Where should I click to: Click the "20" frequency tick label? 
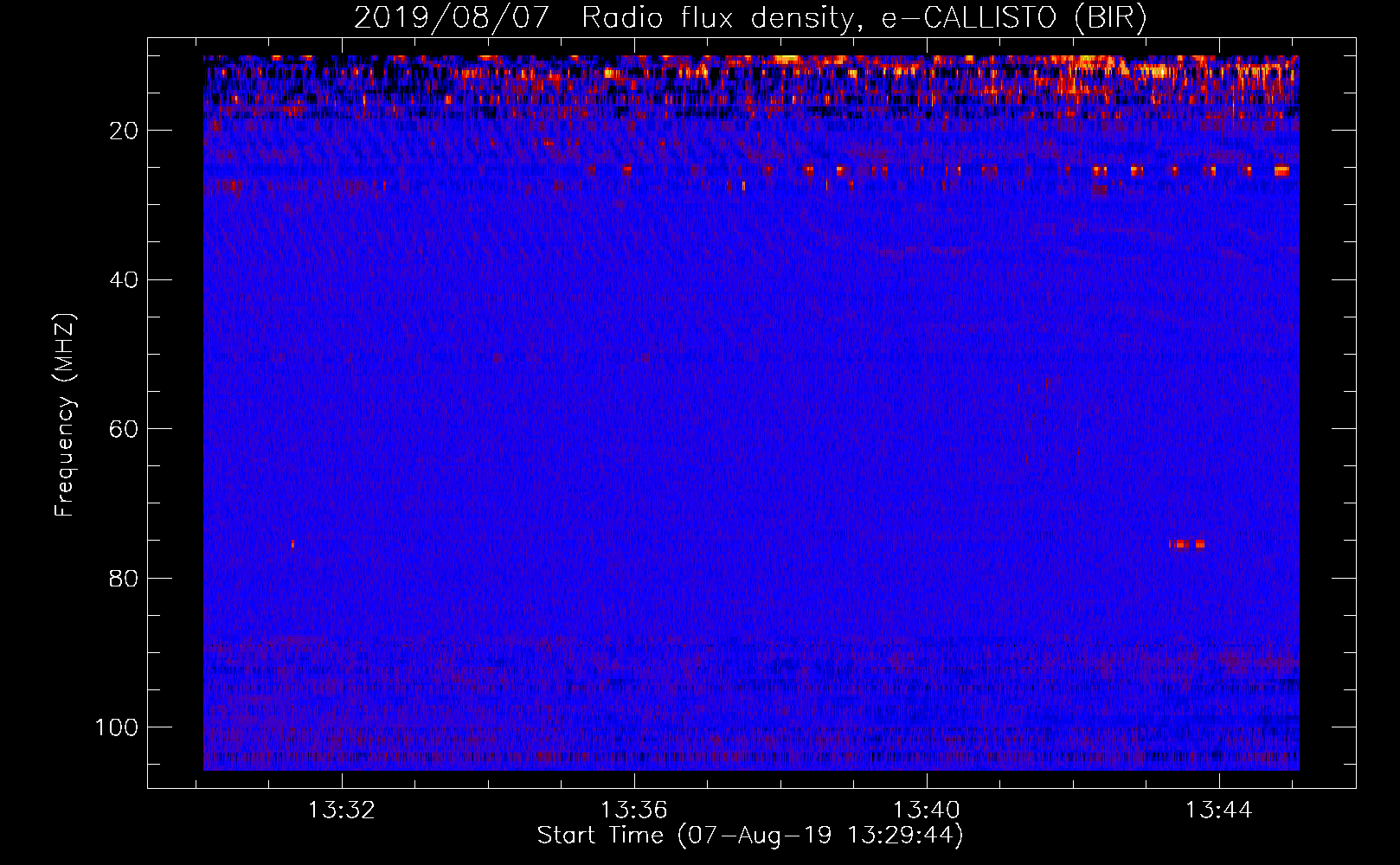124,131
